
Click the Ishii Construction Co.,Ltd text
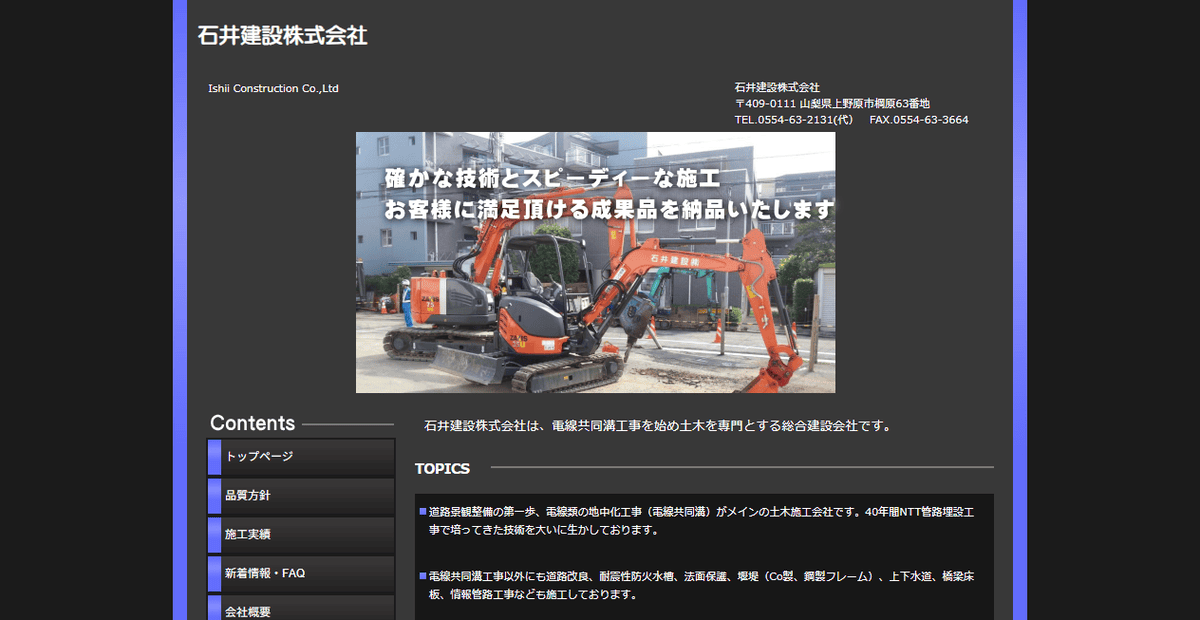(272, 88)
